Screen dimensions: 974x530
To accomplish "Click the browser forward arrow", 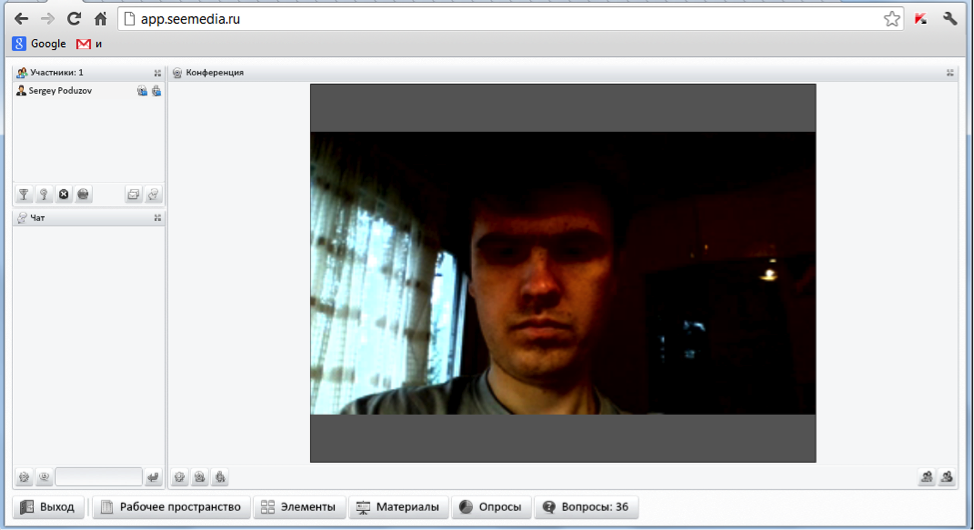I will pos(47,19).
